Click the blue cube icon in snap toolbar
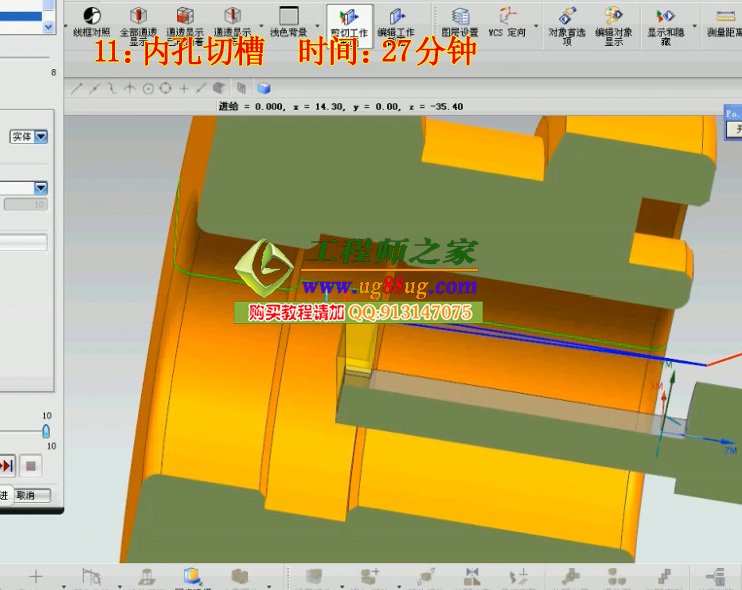The image size is (742, 590). click(x=264, y=88)
